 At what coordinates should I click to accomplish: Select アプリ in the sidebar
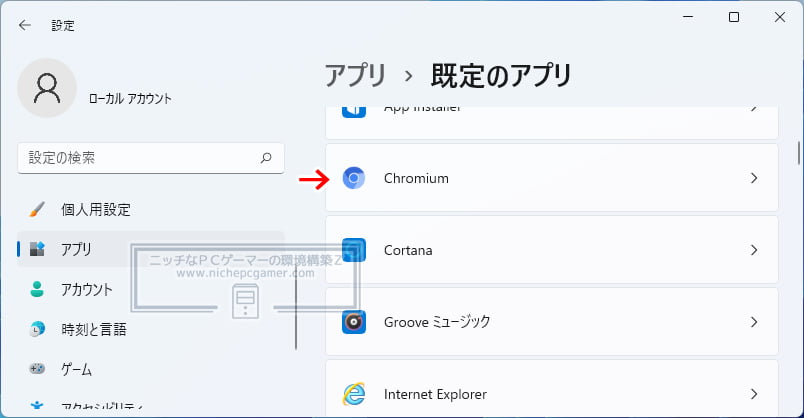click(x=151, y=249)
